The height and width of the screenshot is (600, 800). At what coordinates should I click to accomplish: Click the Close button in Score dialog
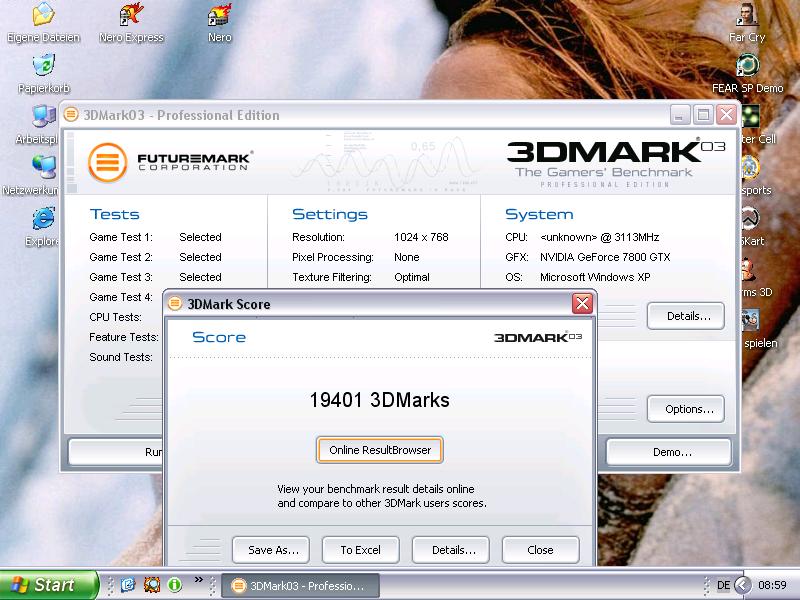[541, 550]
